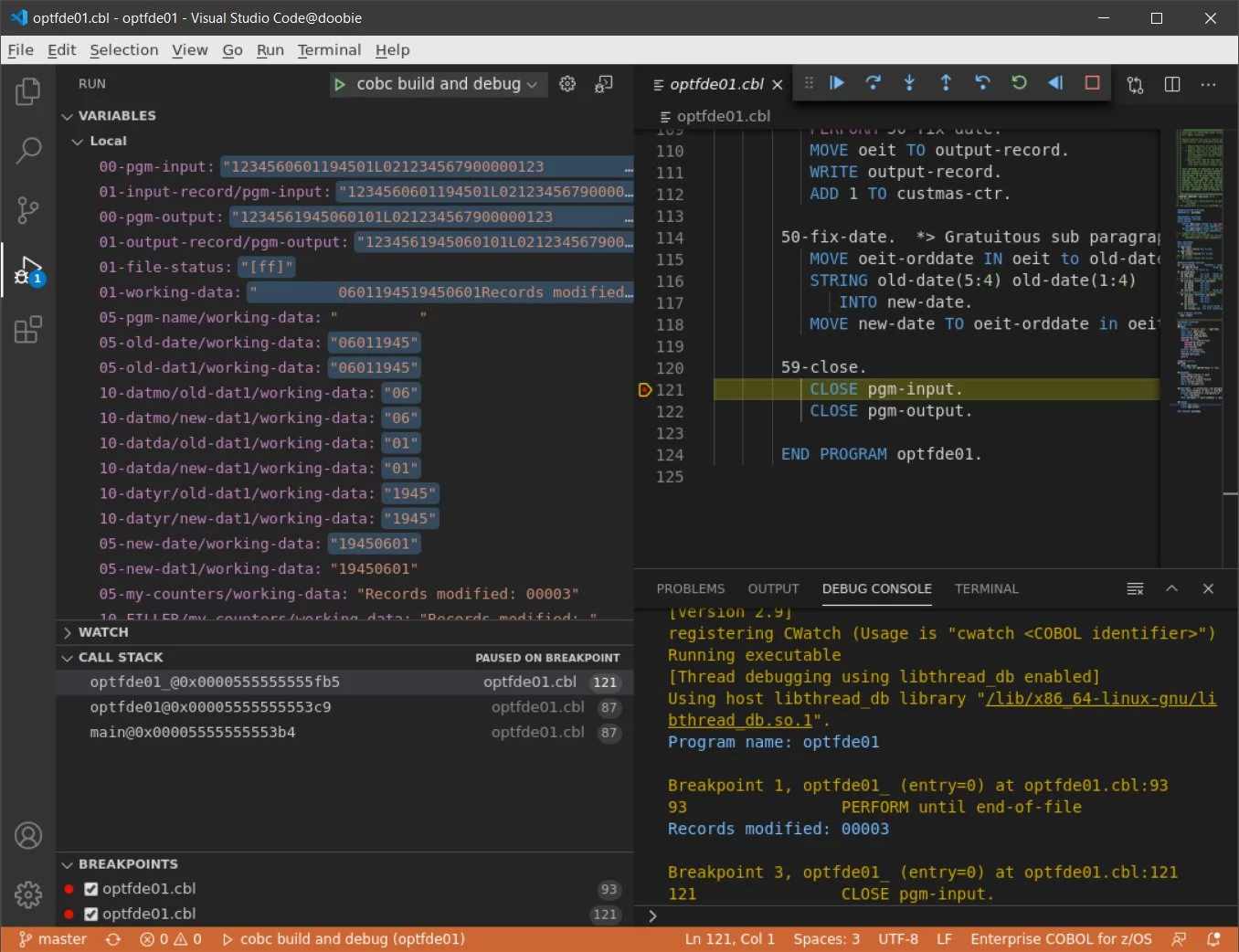
Task: Click the master branch status button
Action: [x=53, y=939]
